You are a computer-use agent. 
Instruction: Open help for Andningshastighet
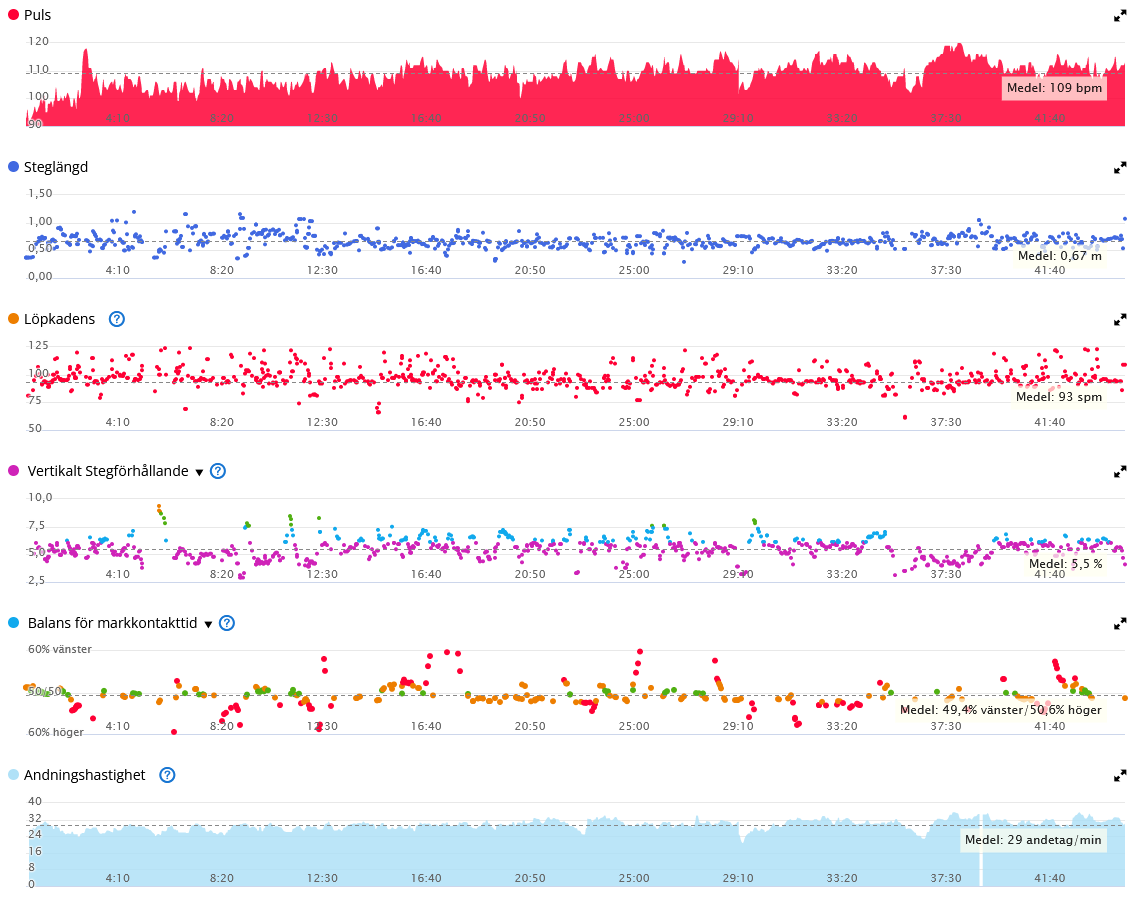click(167, 775)
